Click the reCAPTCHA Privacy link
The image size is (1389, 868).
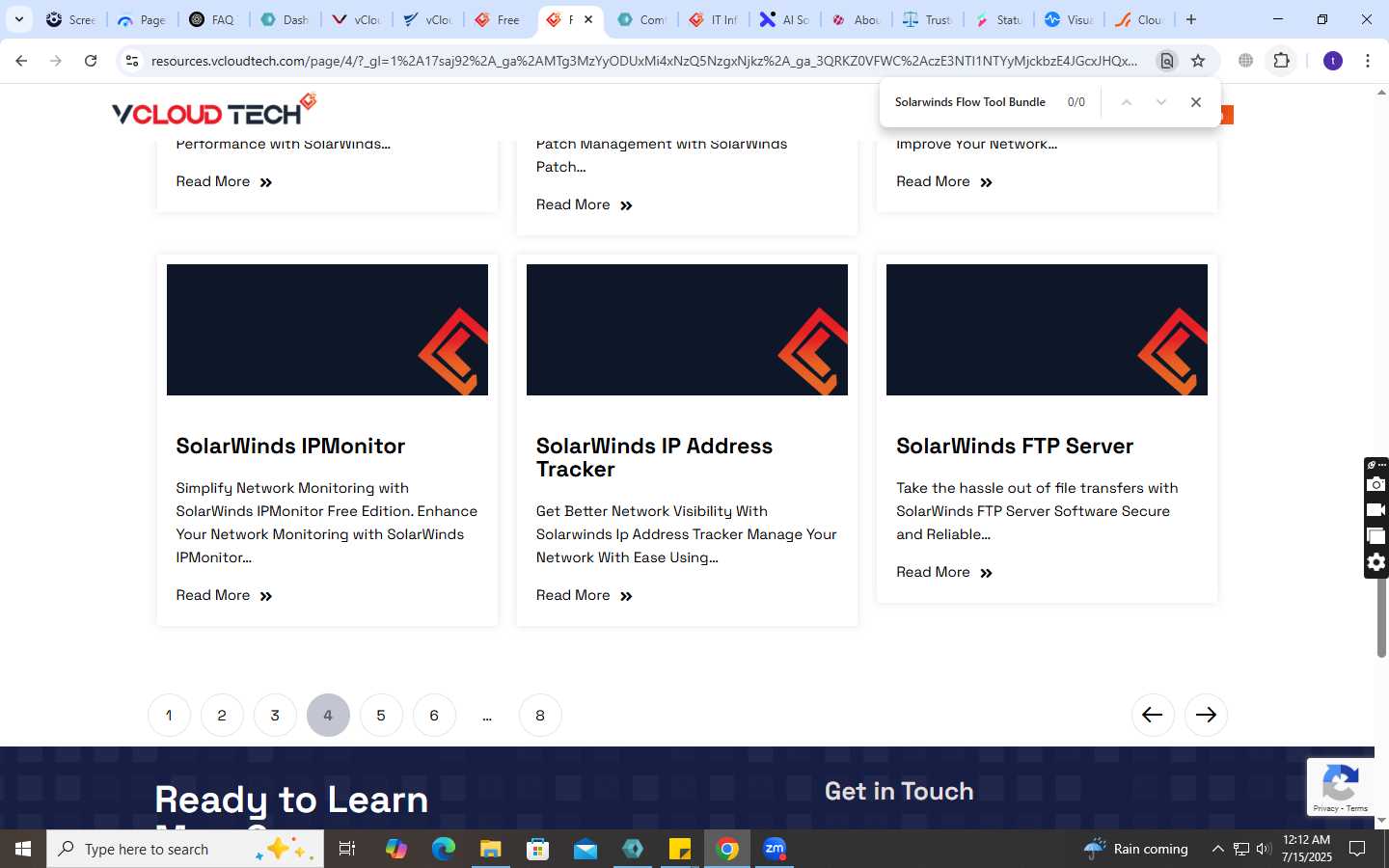coord(1325,808)
